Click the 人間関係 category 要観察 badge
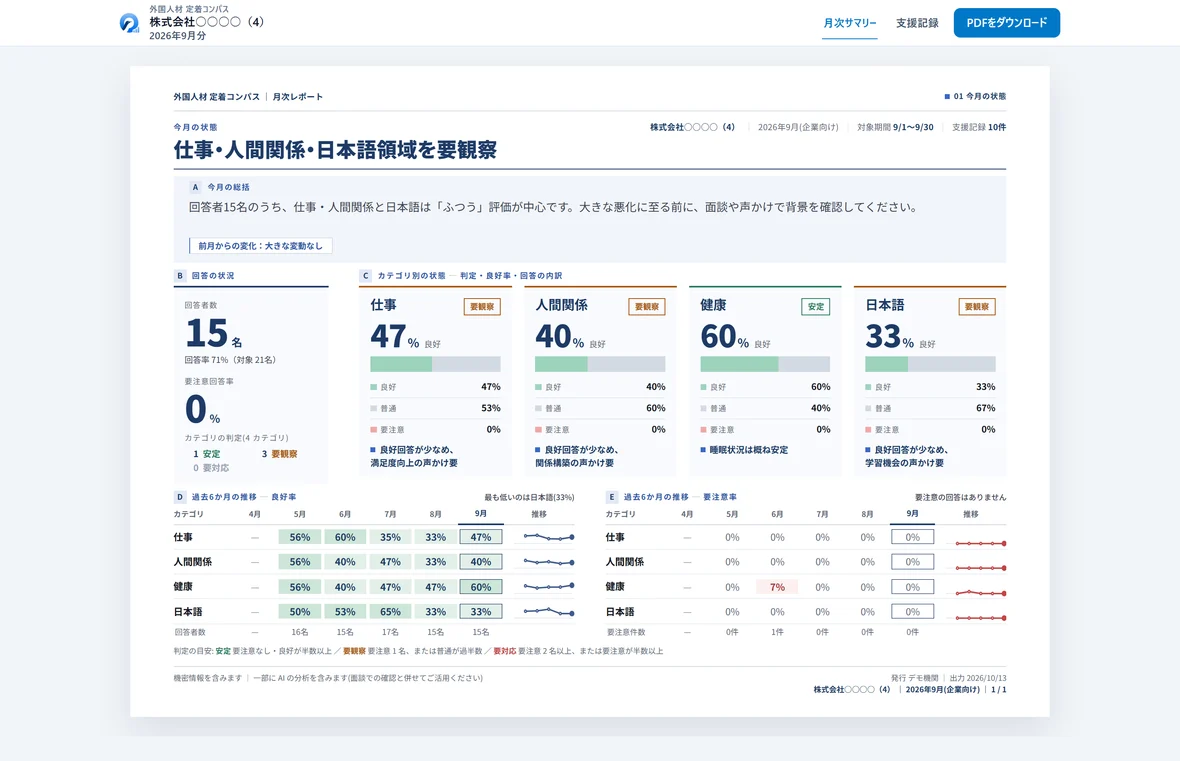 click(x=646, y=306)
